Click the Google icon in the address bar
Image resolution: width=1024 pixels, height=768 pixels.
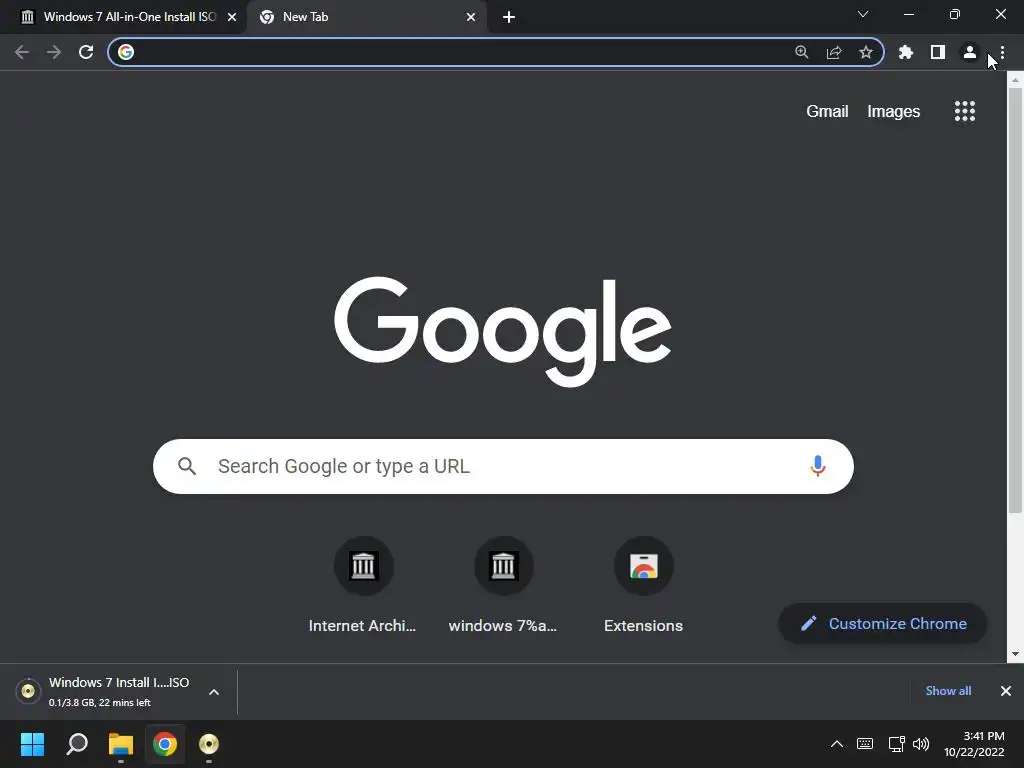pos(126,52)
